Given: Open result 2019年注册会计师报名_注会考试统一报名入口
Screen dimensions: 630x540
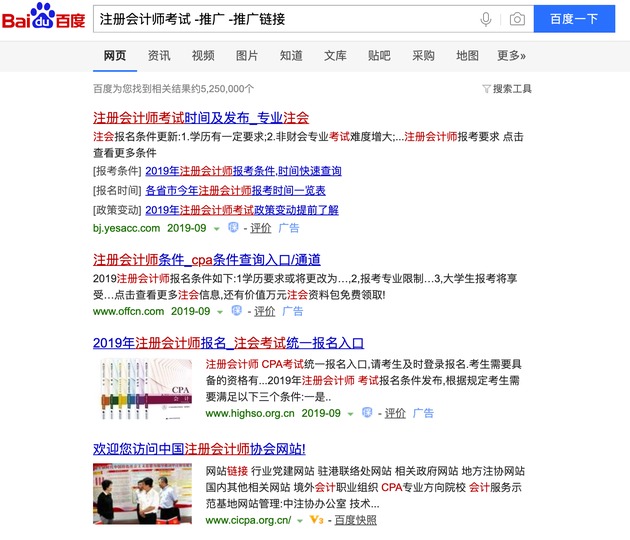Looking at the screenshot, I should [228, 343].
